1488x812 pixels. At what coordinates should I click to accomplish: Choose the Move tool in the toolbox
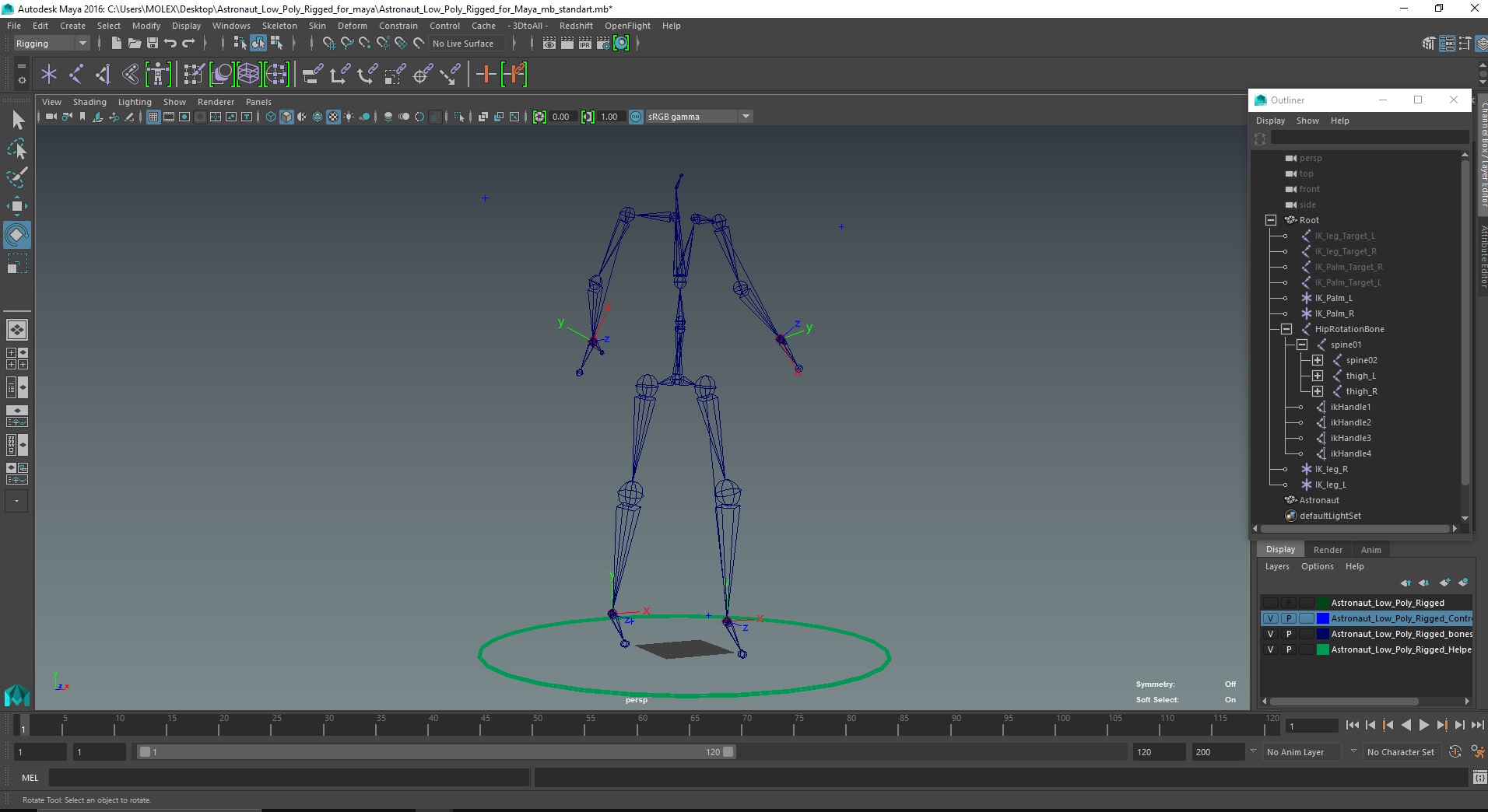click(17, 205)
